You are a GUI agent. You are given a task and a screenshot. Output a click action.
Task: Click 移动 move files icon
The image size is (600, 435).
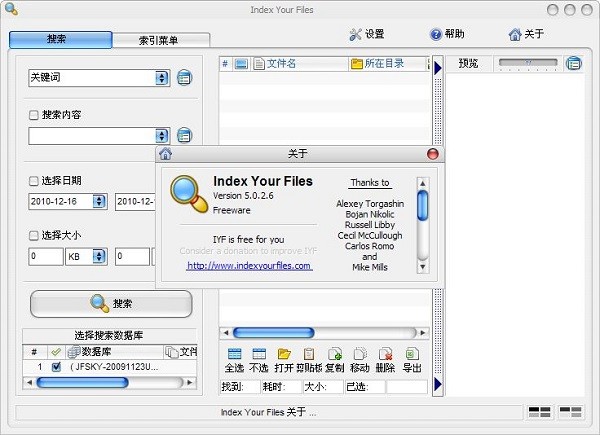[x=360, y=354]
